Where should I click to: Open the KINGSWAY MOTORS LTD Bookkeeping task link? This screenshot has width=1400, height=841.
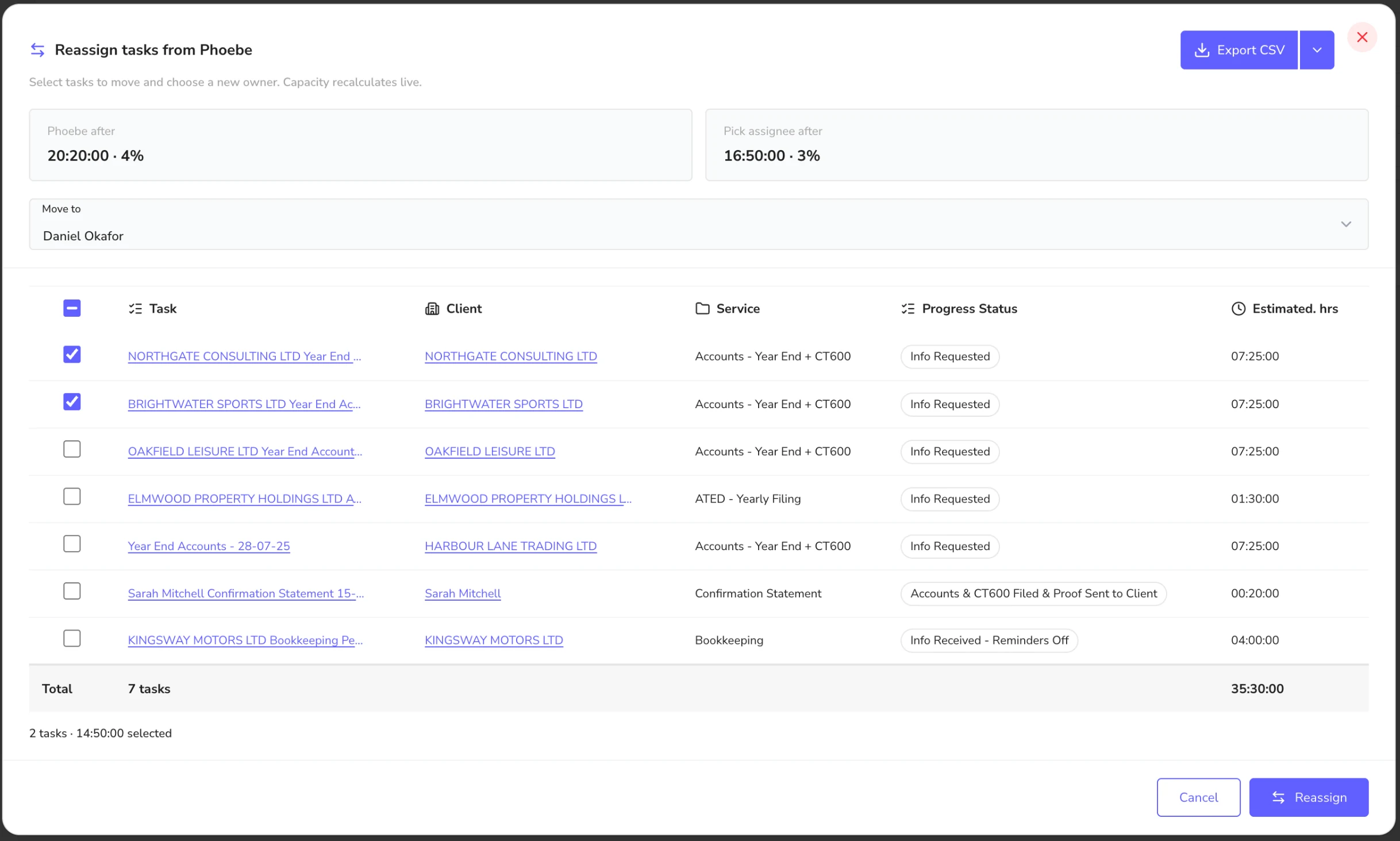click(x=245, y=640)
